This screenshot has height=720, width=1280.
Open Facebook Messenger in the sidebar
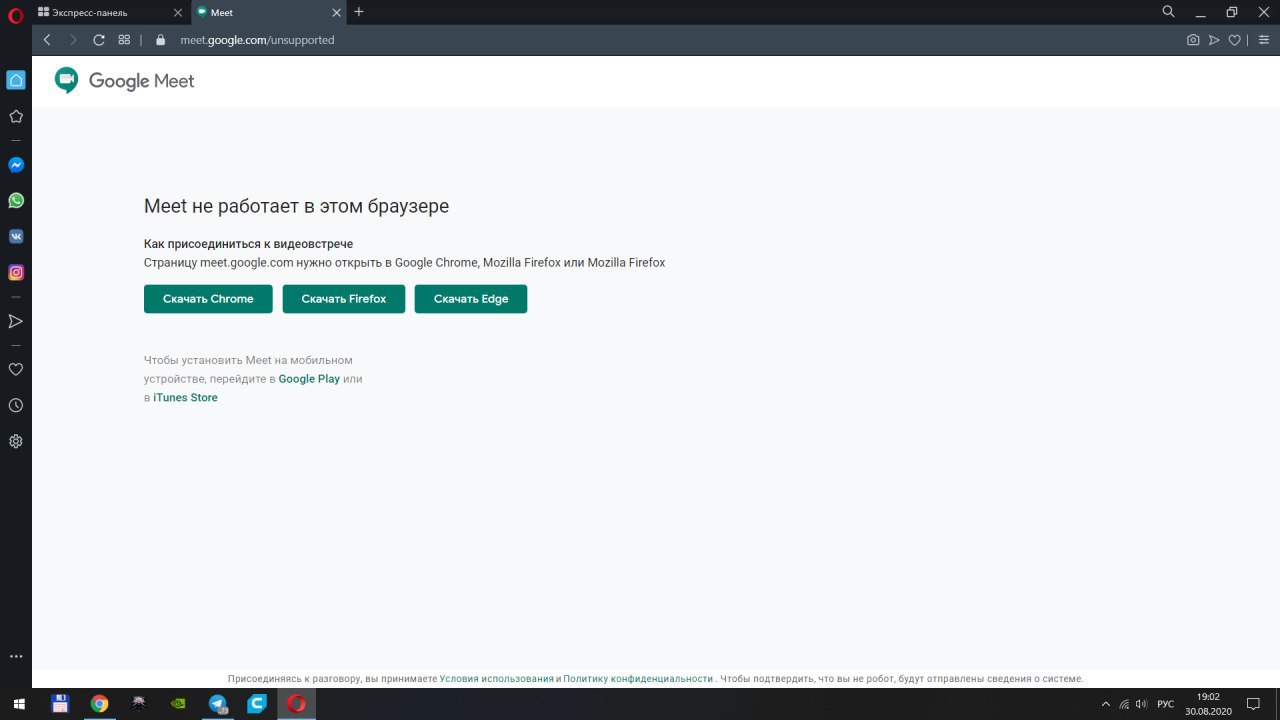point(16,165)
